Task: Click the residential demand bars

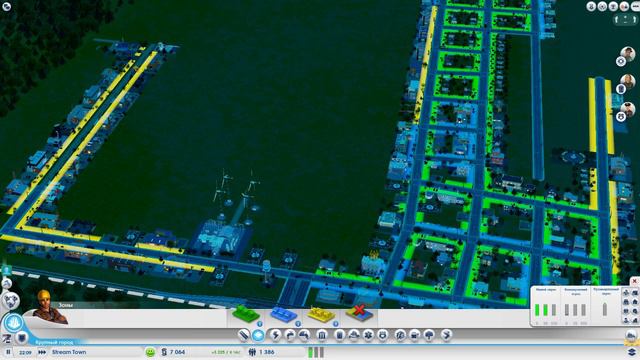Action: pos(546,310)
